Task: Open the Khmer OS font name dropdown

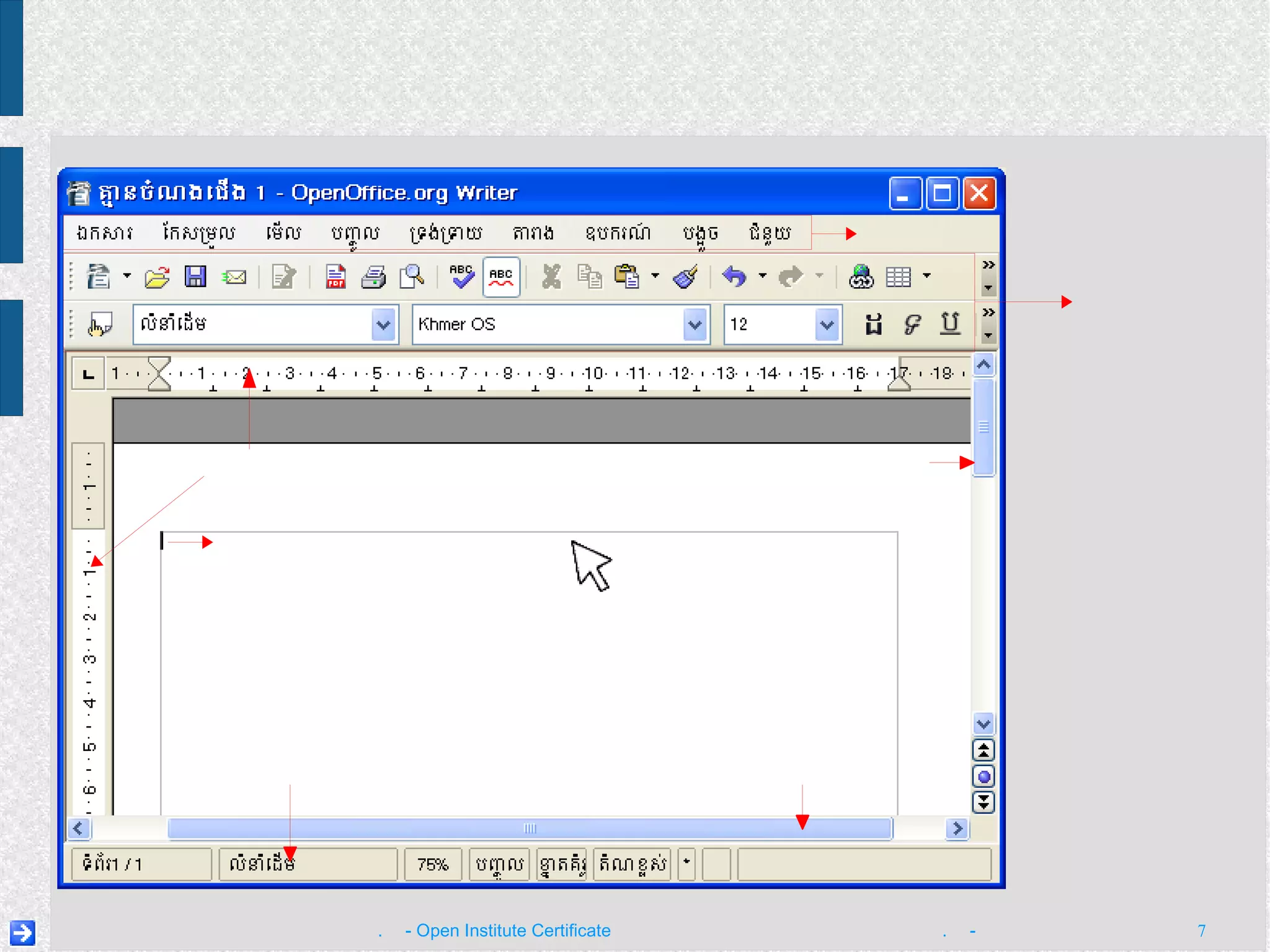Action: 695,324
